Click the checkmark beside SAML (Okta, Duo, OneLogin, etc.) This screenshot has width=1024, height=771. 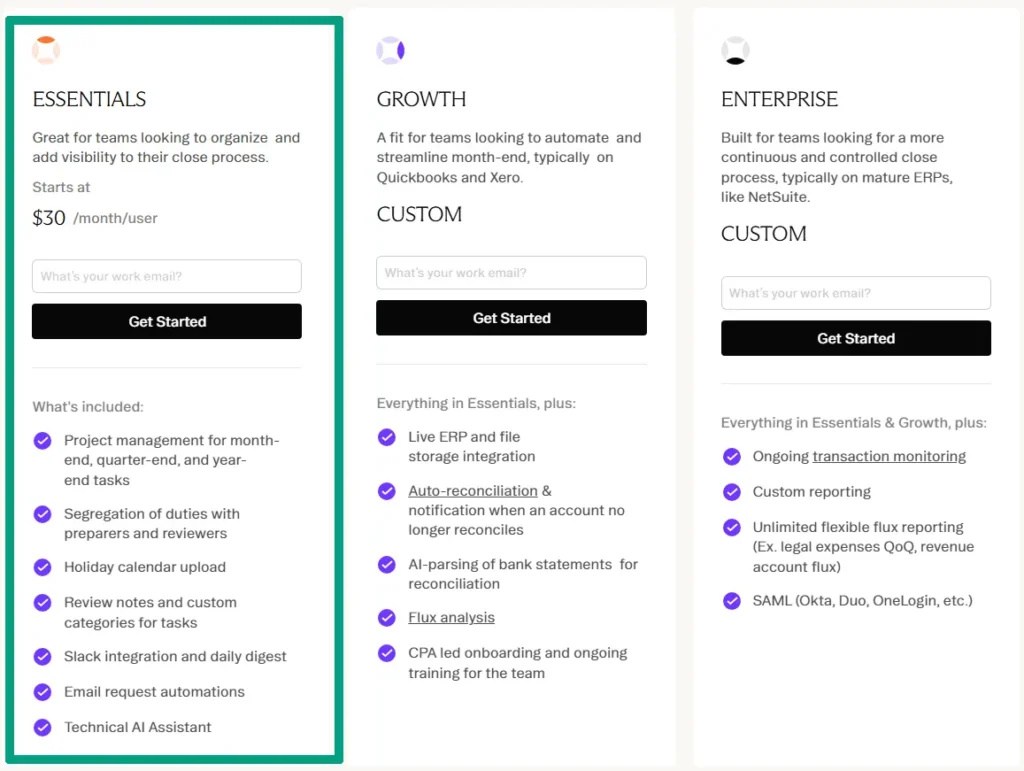click(x=732, y=601)
